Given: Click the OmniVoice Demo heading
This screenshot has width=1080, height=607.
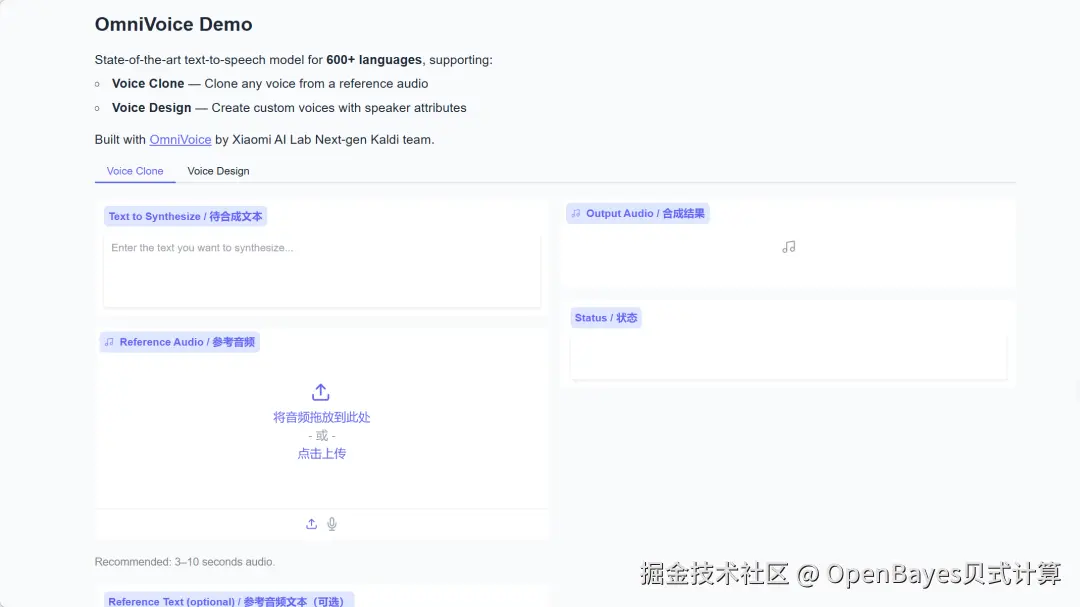Looking at the screenshot, I should coord(174,24).
